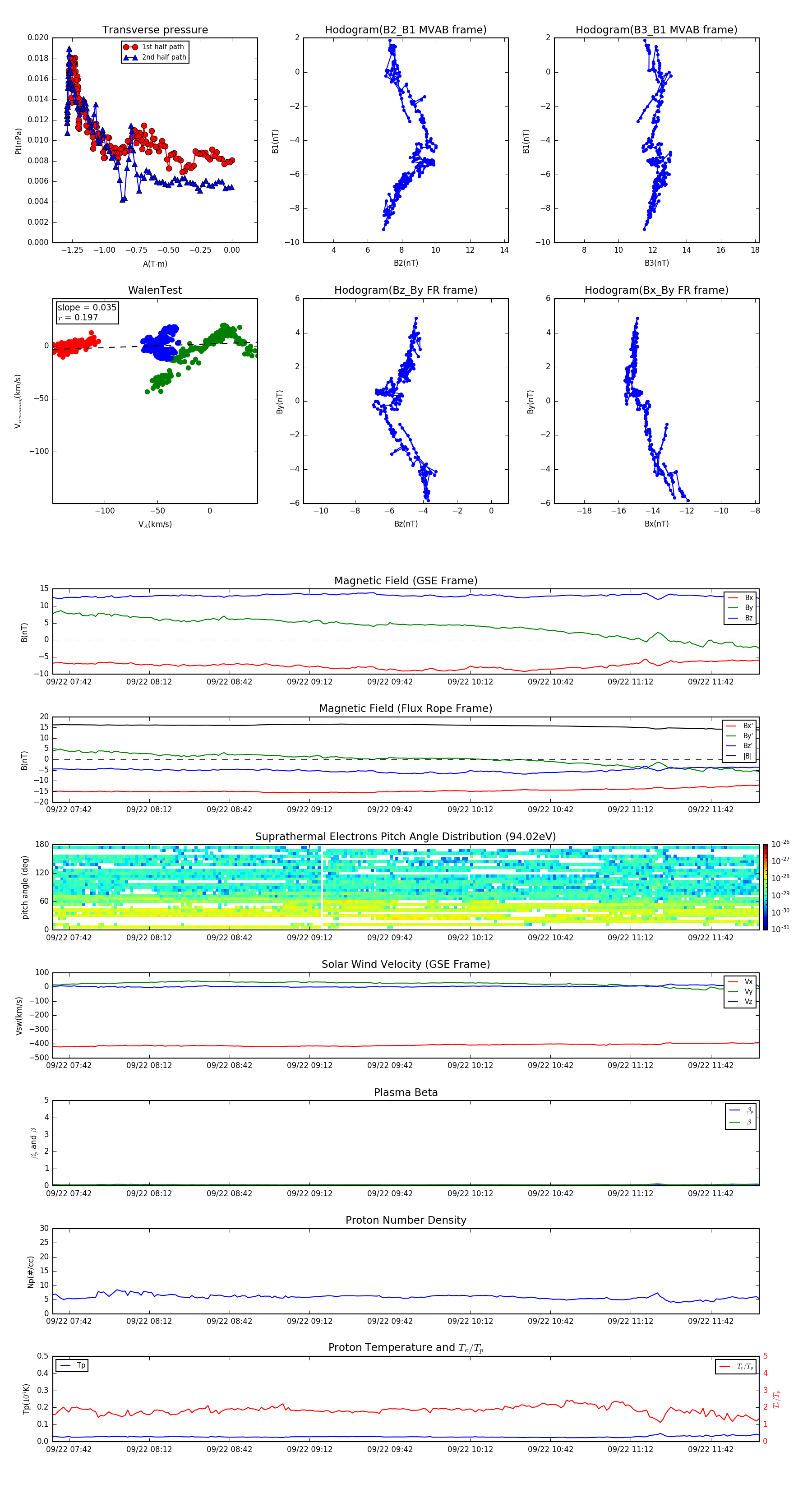Select the "Hodogram(B2_B1 MVAB frame)" title

click(406, 30)
